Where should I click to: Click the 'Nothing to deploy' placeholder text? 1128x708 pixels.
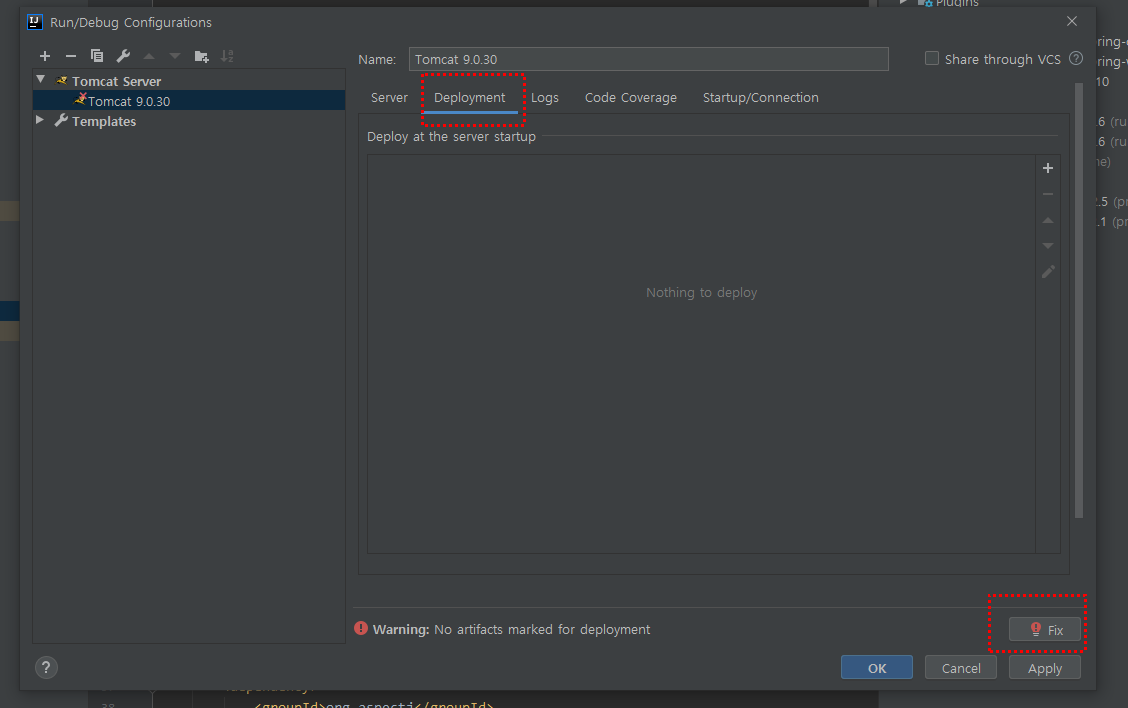pos(701,293)
